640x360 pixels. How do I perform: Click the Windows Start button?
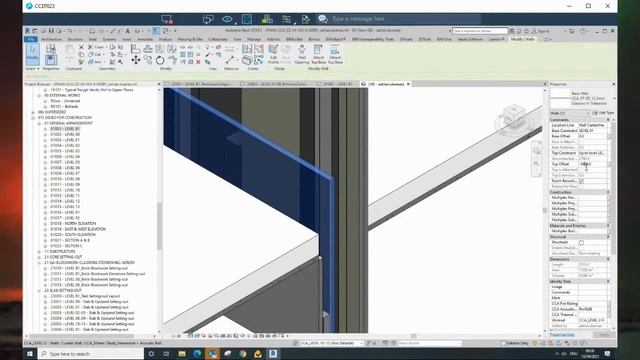(29, 353)
